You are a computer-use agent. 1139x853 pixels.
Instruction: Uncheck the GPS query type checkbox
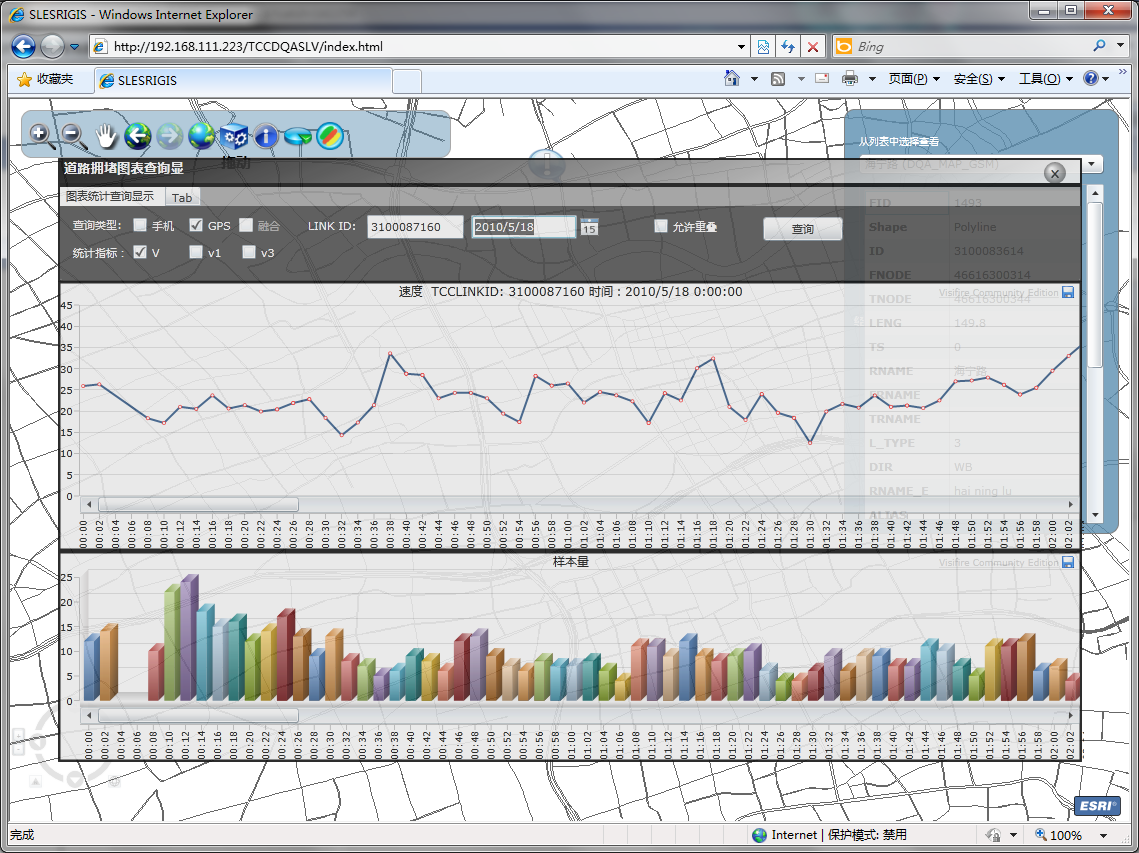click(x=196, y=226)
